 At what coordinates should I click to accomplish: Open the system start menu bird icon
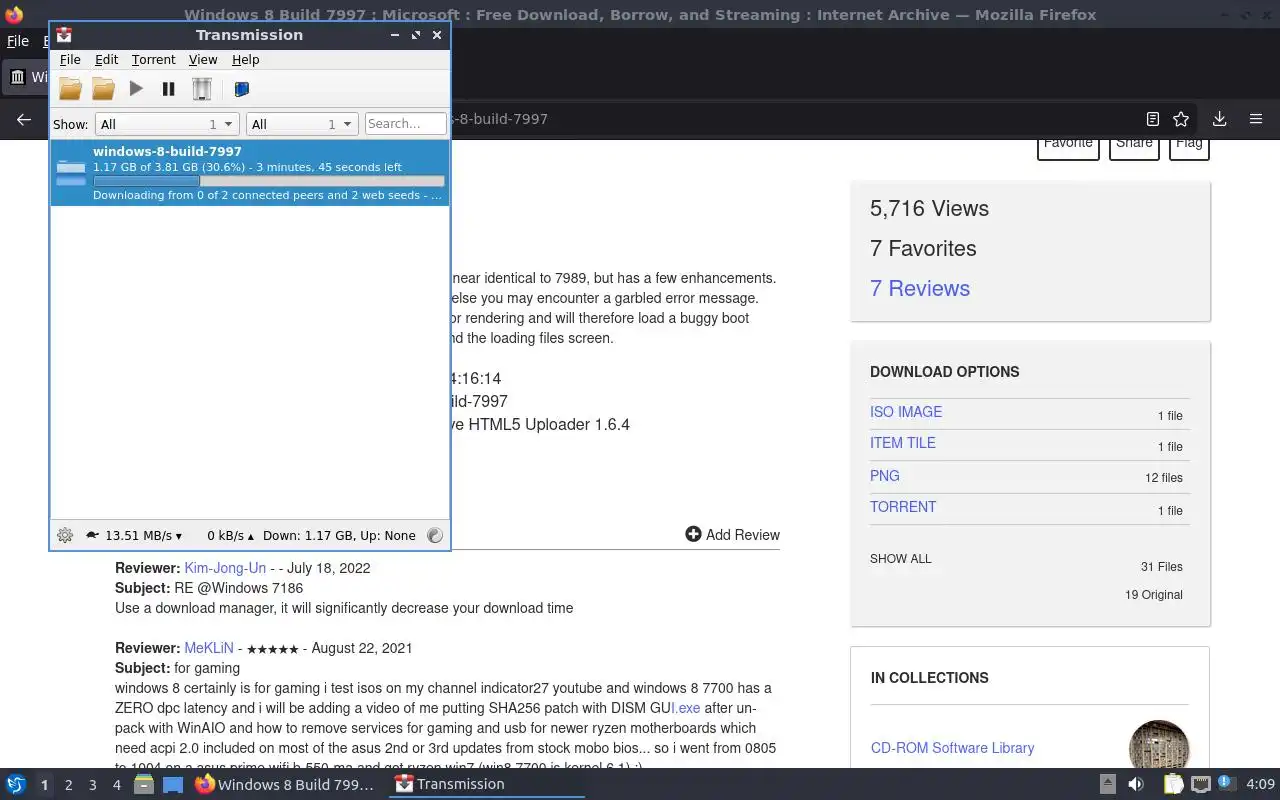(x=15, y=784)
